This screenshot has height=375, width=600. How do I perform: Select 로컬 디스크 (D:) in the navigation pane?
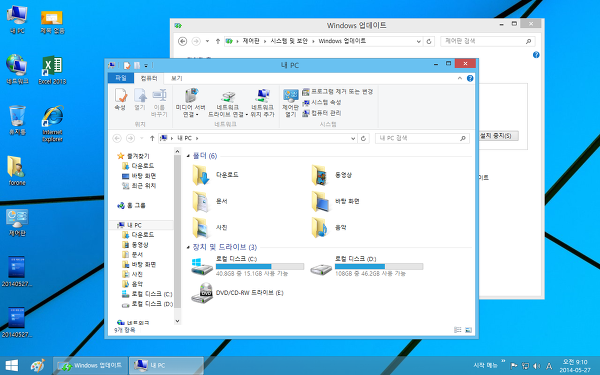coord(147,304)
